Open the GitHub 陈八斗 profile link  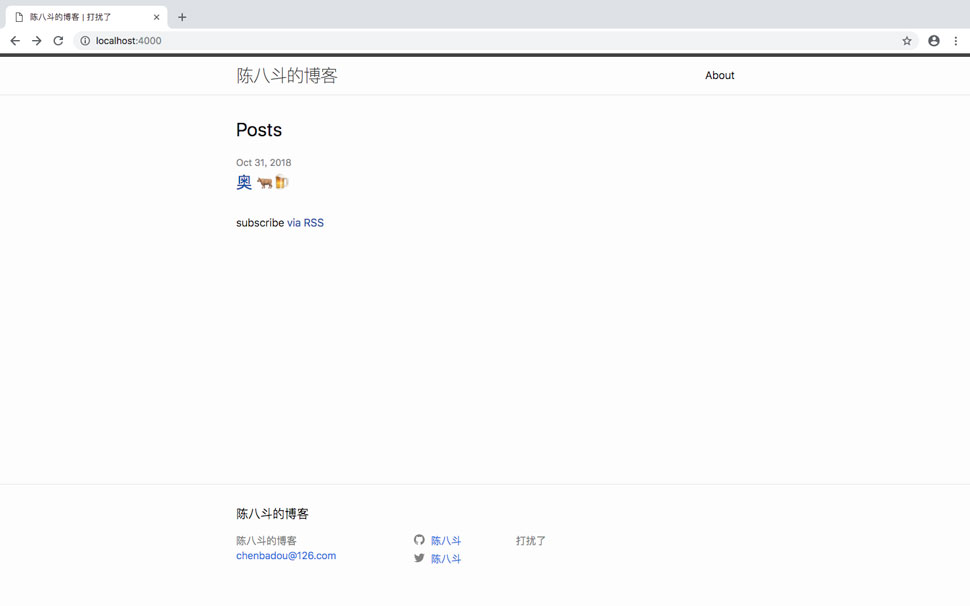click(446, 540)
